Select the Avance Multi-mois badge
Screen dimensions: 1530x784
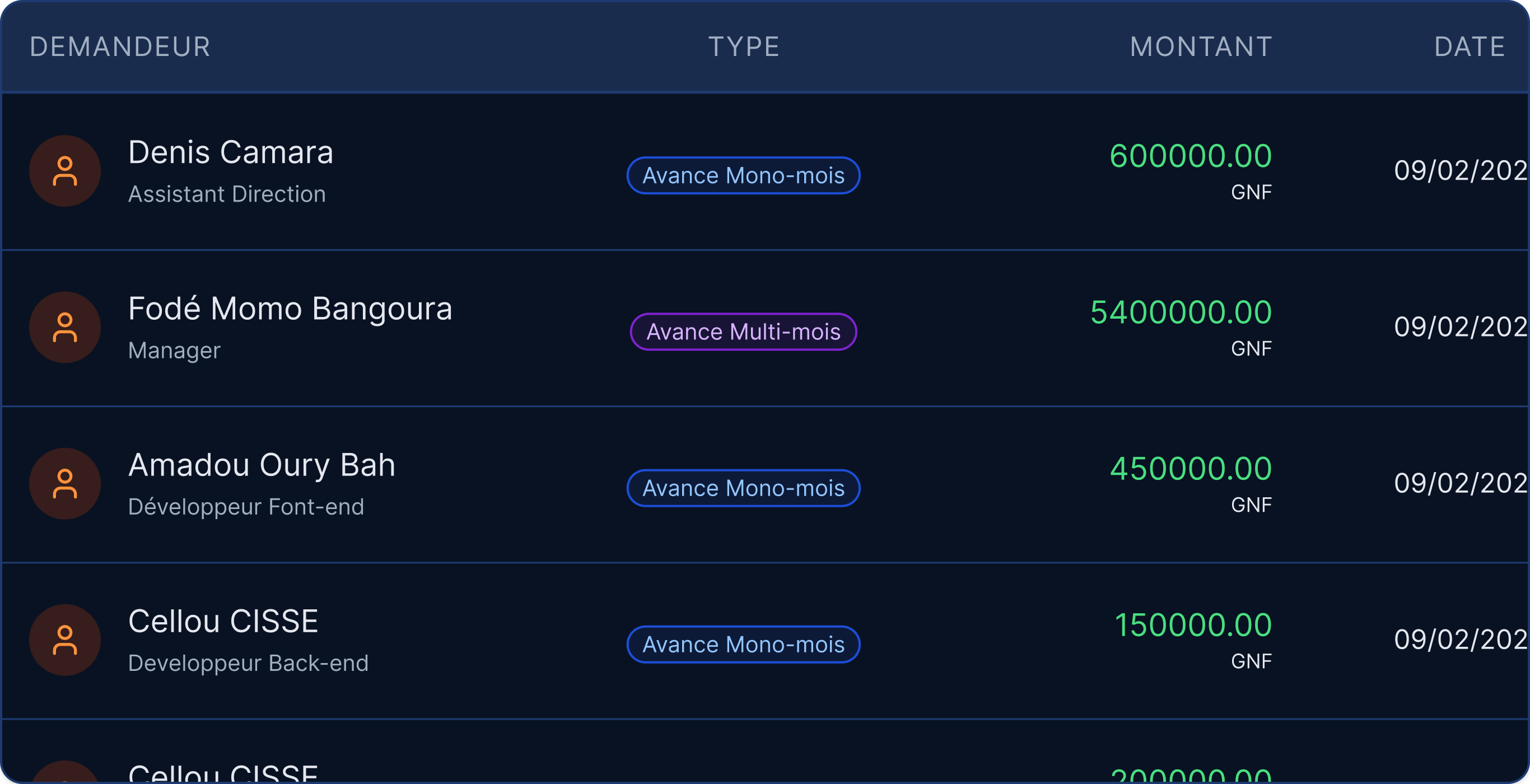(x=743, y=332)
